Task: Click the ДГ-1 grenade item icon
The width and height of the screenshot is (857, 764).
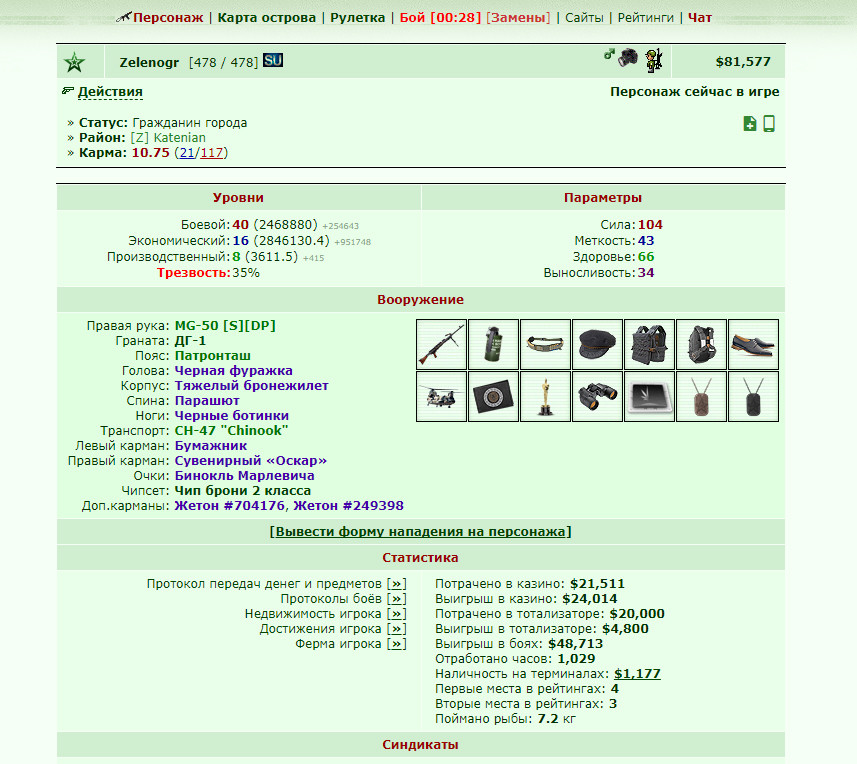Action: (493, 344)
